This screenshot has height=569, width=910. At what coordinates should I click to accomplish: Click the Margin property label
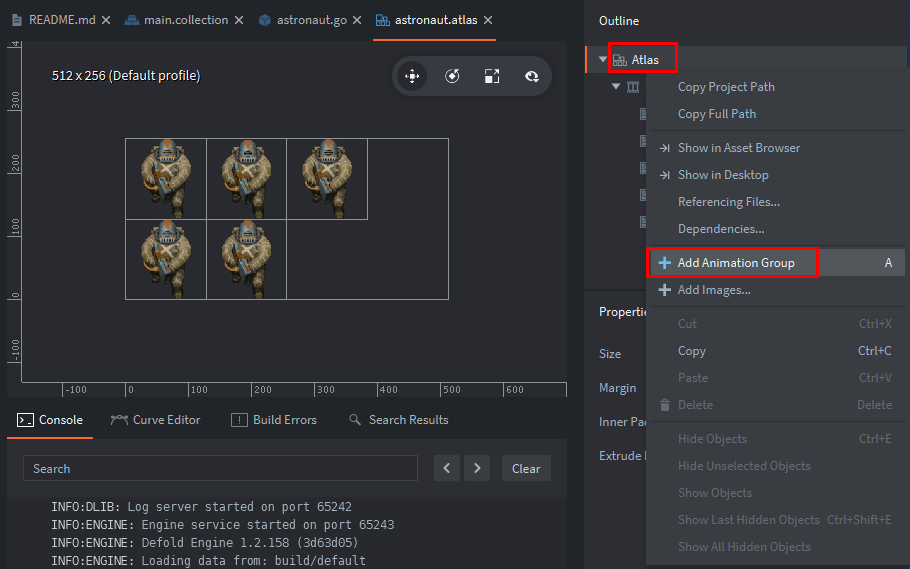click(618, 388)
